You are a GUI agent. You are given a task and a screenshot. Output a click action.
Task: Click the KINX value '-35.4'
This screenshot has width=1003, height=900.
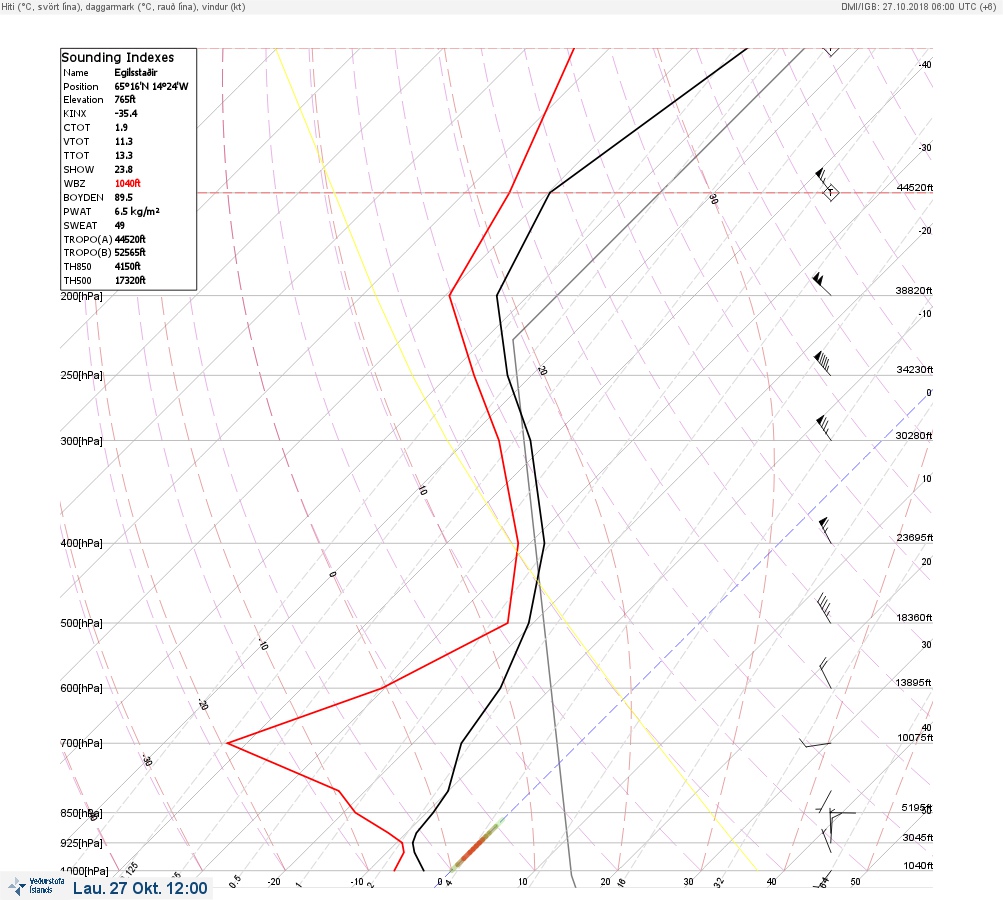[x=126, y=113]
